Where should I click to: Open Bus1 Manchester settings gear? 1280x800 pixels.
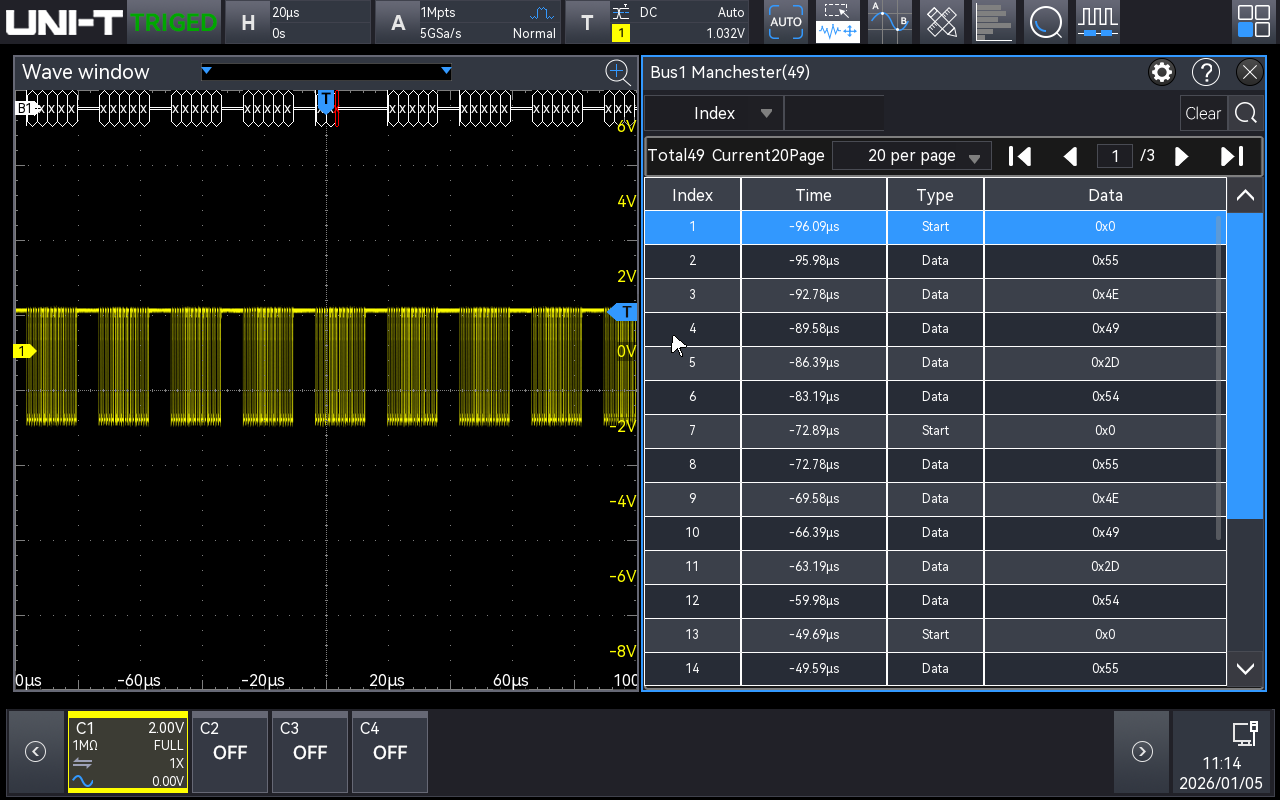click(1162, 72)
